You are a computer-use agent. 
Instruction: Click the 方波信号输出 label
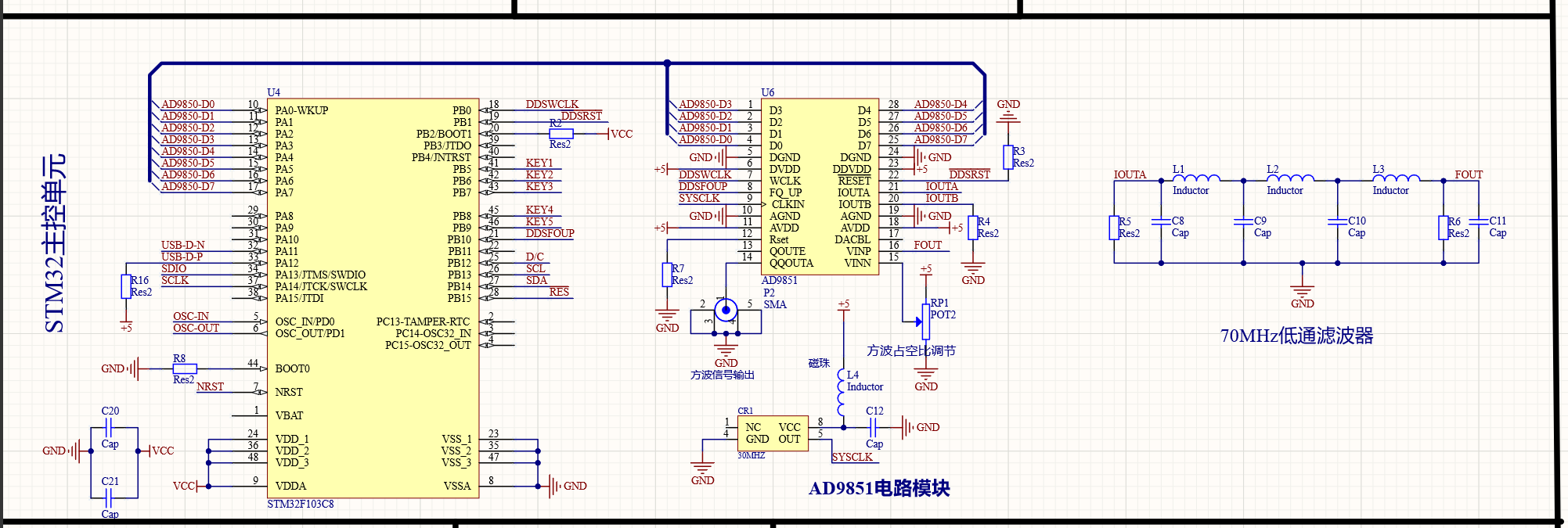[x=723, y=375]
